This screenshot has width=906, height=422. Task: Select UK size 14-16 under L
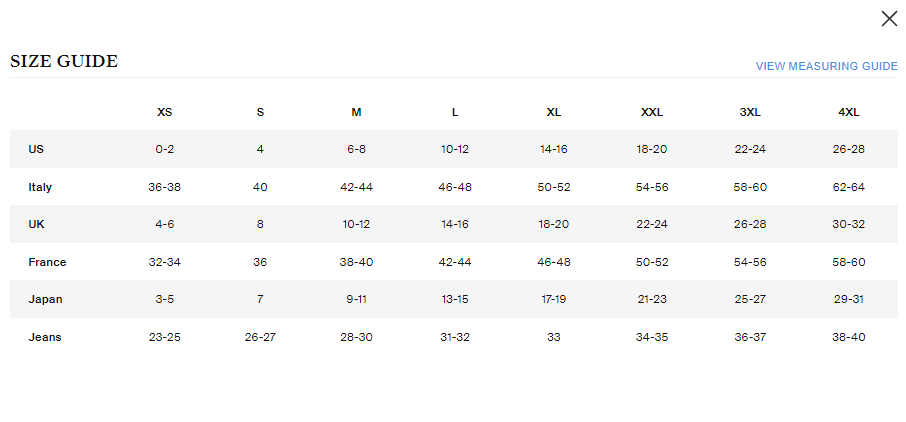click(455, 224)
